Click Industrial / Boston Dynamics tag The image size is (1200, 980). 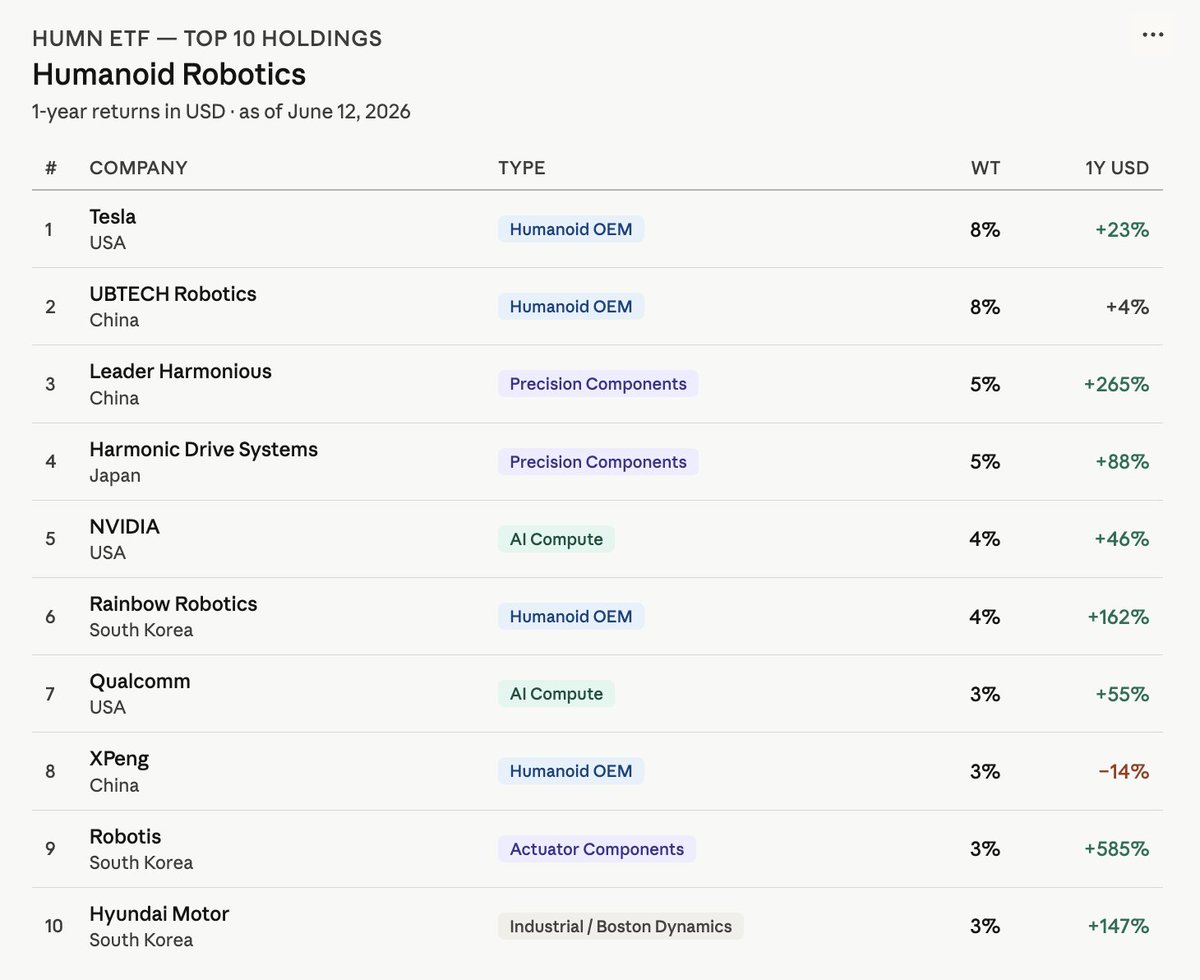click(x=621, y=926)
